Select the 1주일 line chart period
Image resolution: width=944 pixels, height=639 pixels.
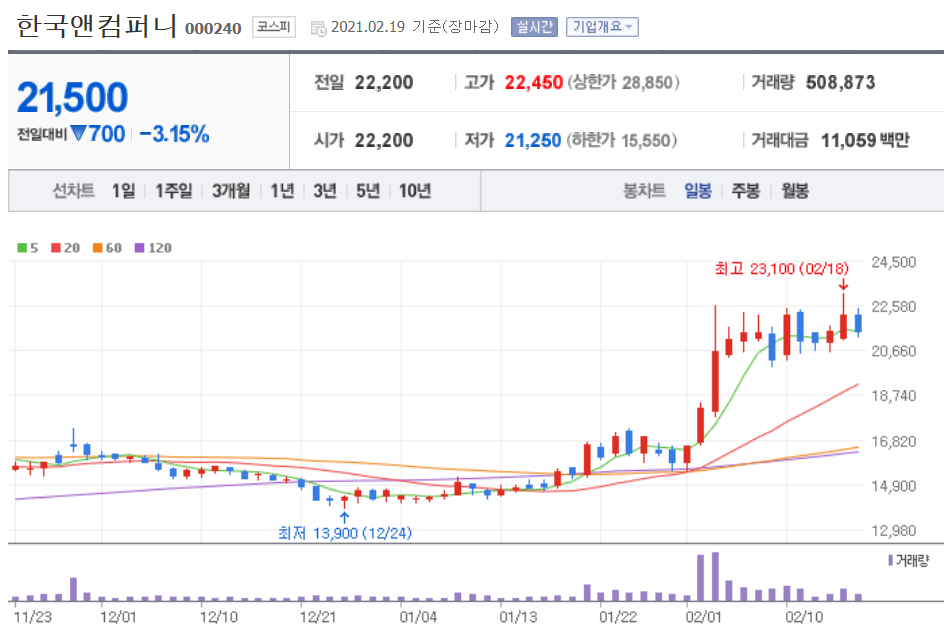[x=174, y=191]
